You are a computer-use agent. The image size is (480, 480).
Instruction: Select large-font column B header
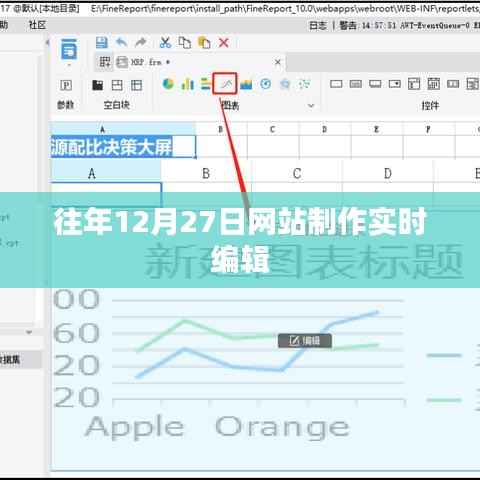coord(206,174)
